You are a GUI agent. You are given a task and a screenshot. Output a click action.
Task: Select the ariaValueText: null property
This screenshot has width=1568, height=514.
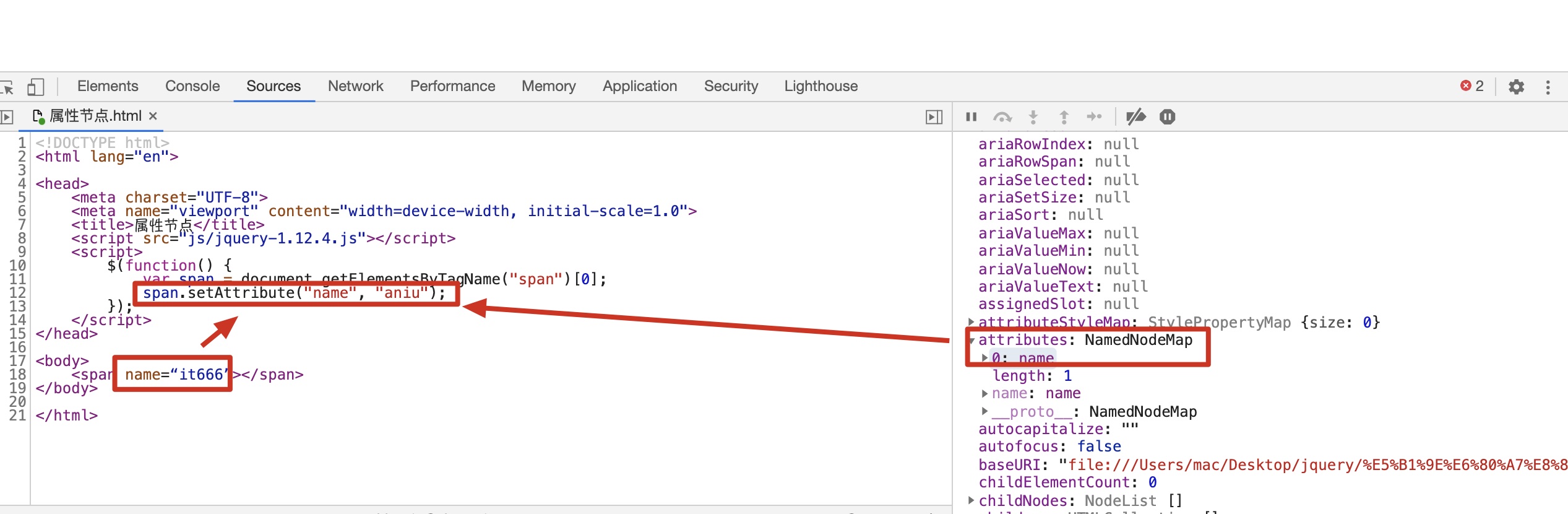pyautogui.click(x=1063, y=287)
